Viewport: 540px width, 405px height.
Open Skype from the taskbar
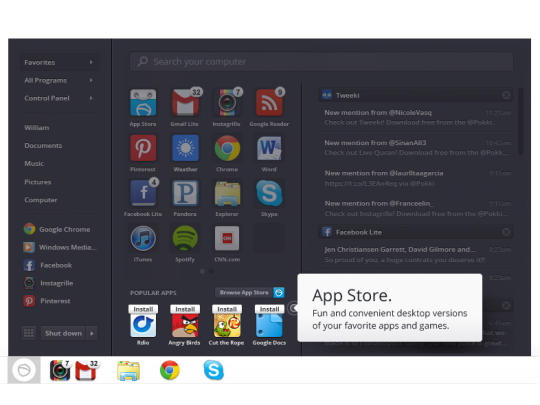pyautogui.click(x=214, y=370)
